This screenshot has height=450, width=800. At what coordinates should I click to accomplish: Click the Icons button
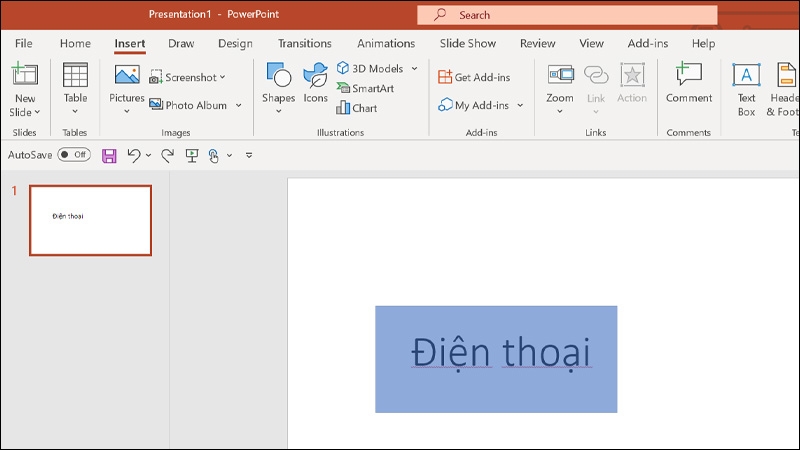tap(315, 83)
